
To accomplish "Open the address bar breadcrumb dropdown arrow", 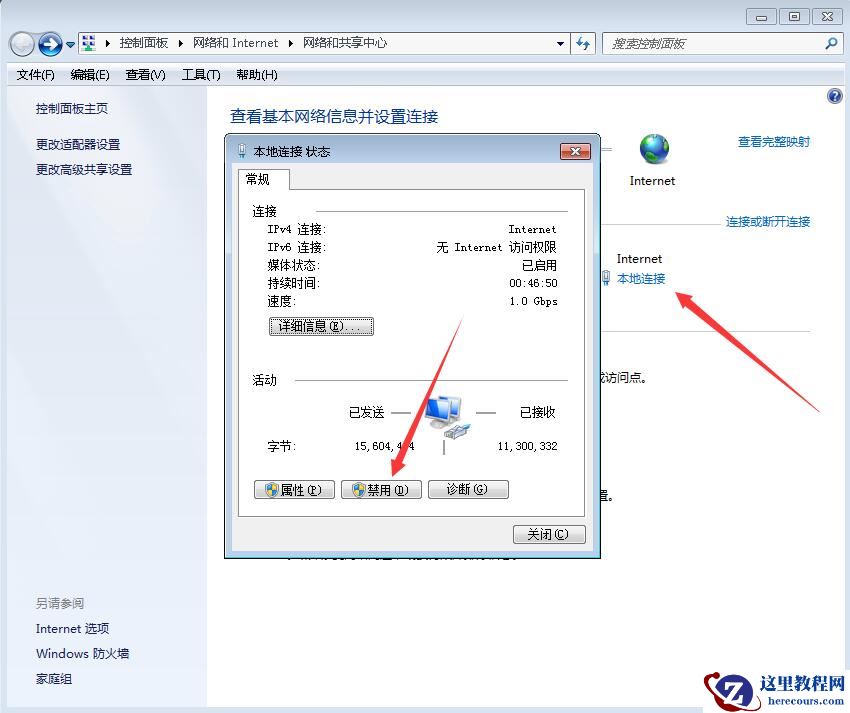I will click(562, 43).
